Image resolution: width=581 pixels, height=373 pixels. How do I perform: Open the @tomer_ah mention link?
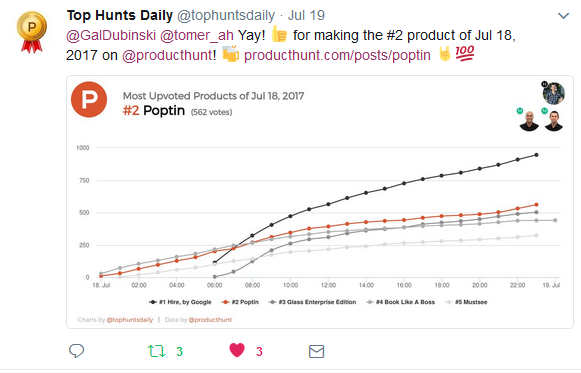[197, 36]
